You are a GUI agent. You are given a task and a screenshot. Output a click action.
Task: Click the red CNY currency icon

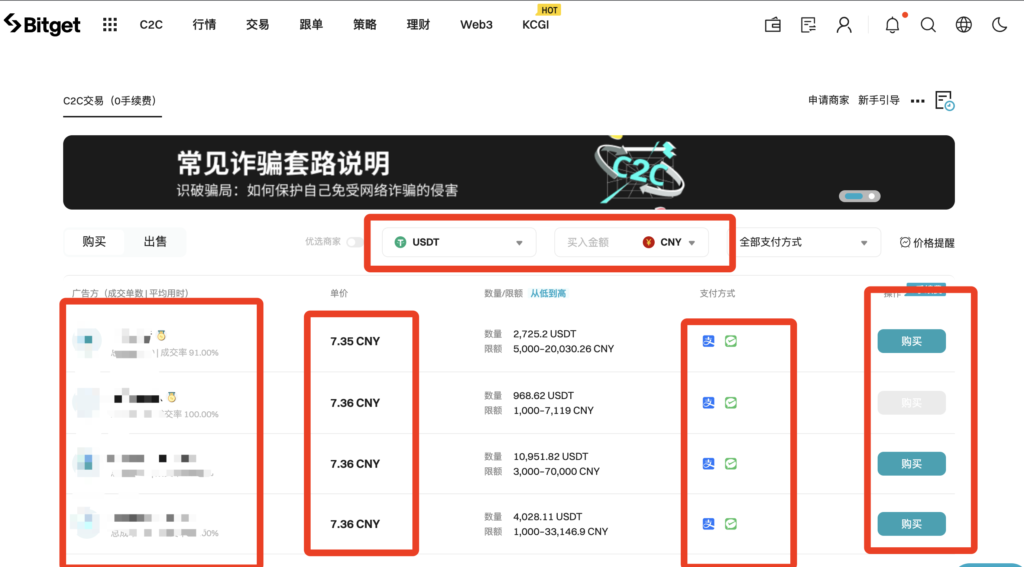point(648,242)
